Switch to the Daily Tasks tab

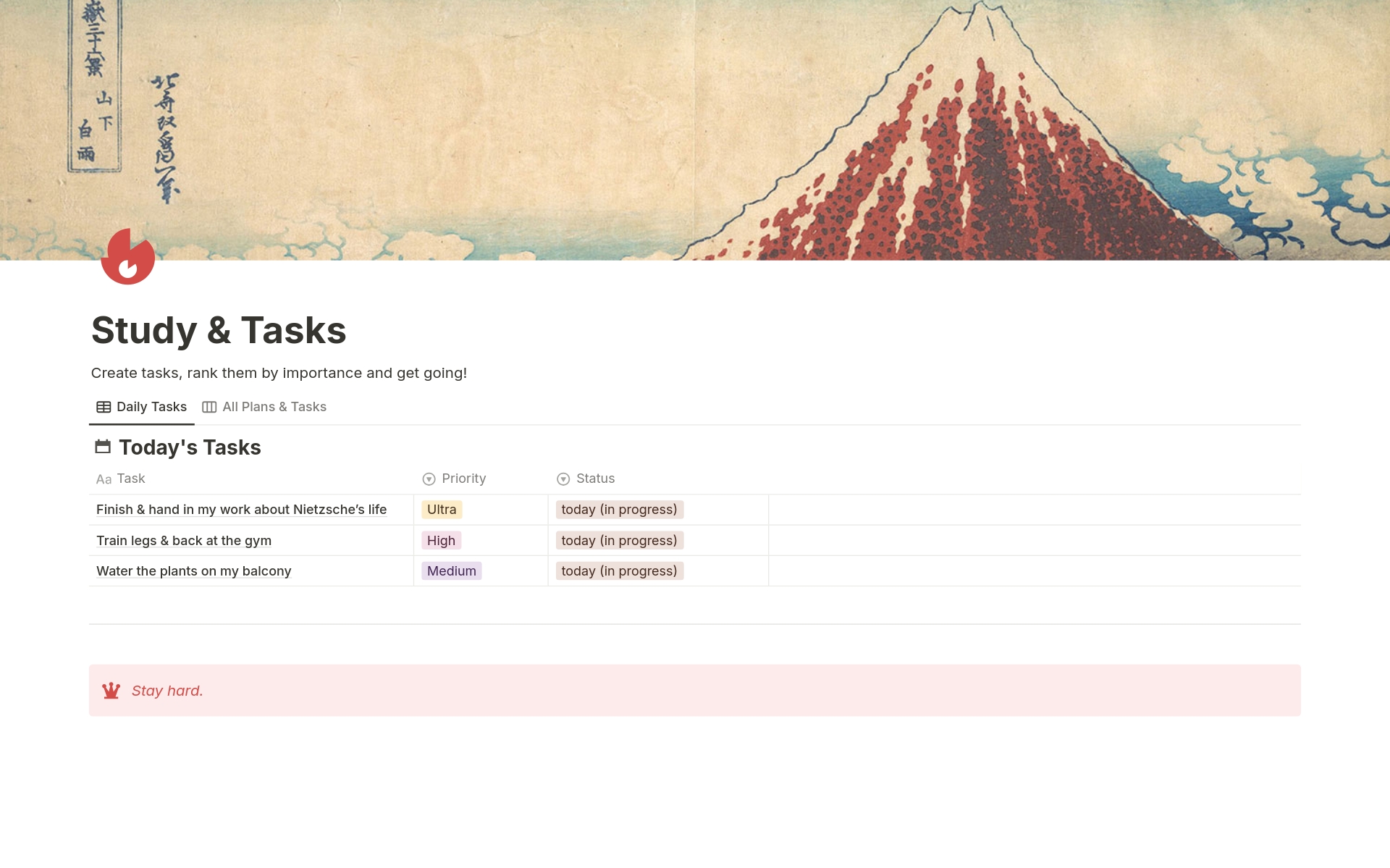click(152, 406)
